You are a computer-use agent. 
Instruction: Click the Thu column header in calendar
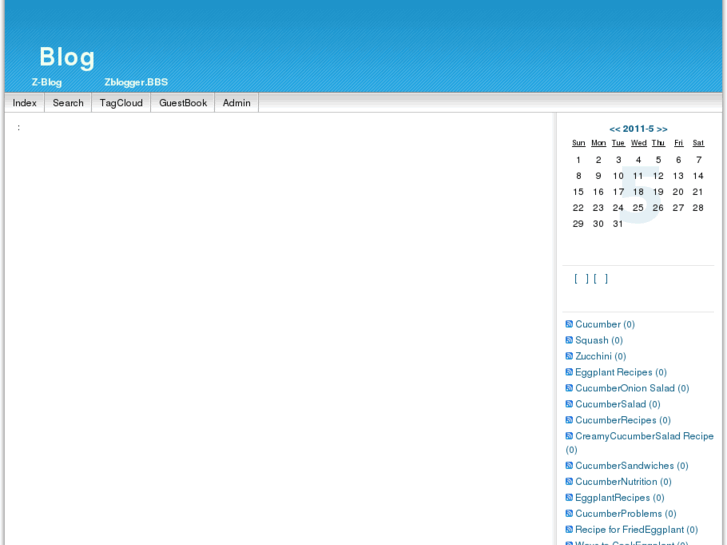pyautogui.click(x=658, y=143)
